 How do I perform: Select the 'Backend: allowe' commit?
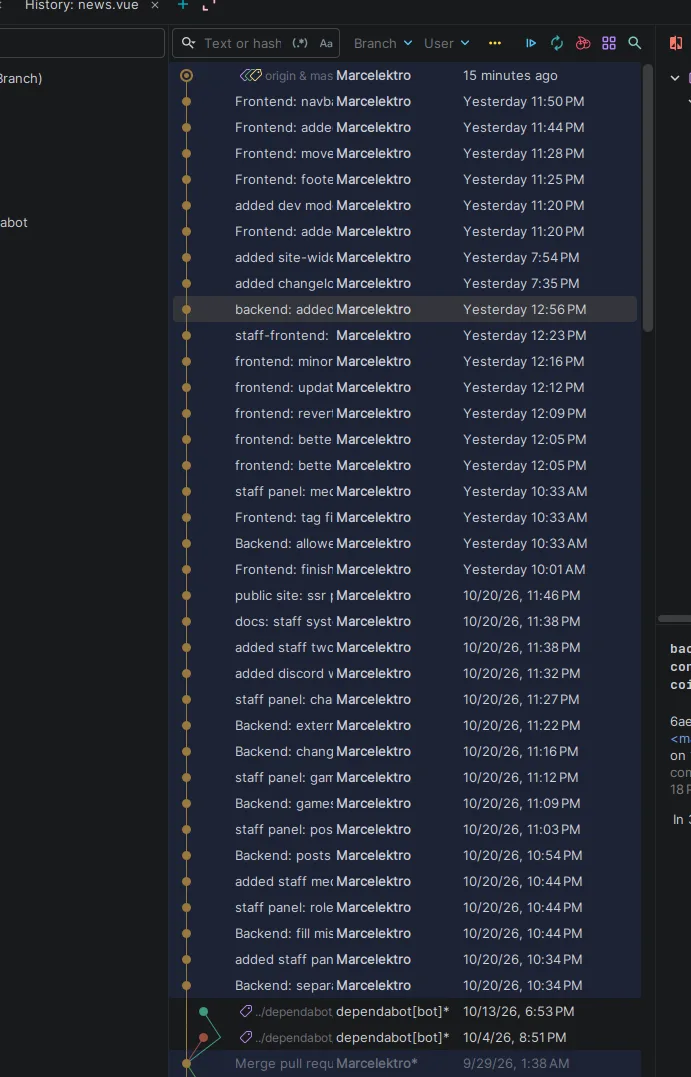pos(405,544)
